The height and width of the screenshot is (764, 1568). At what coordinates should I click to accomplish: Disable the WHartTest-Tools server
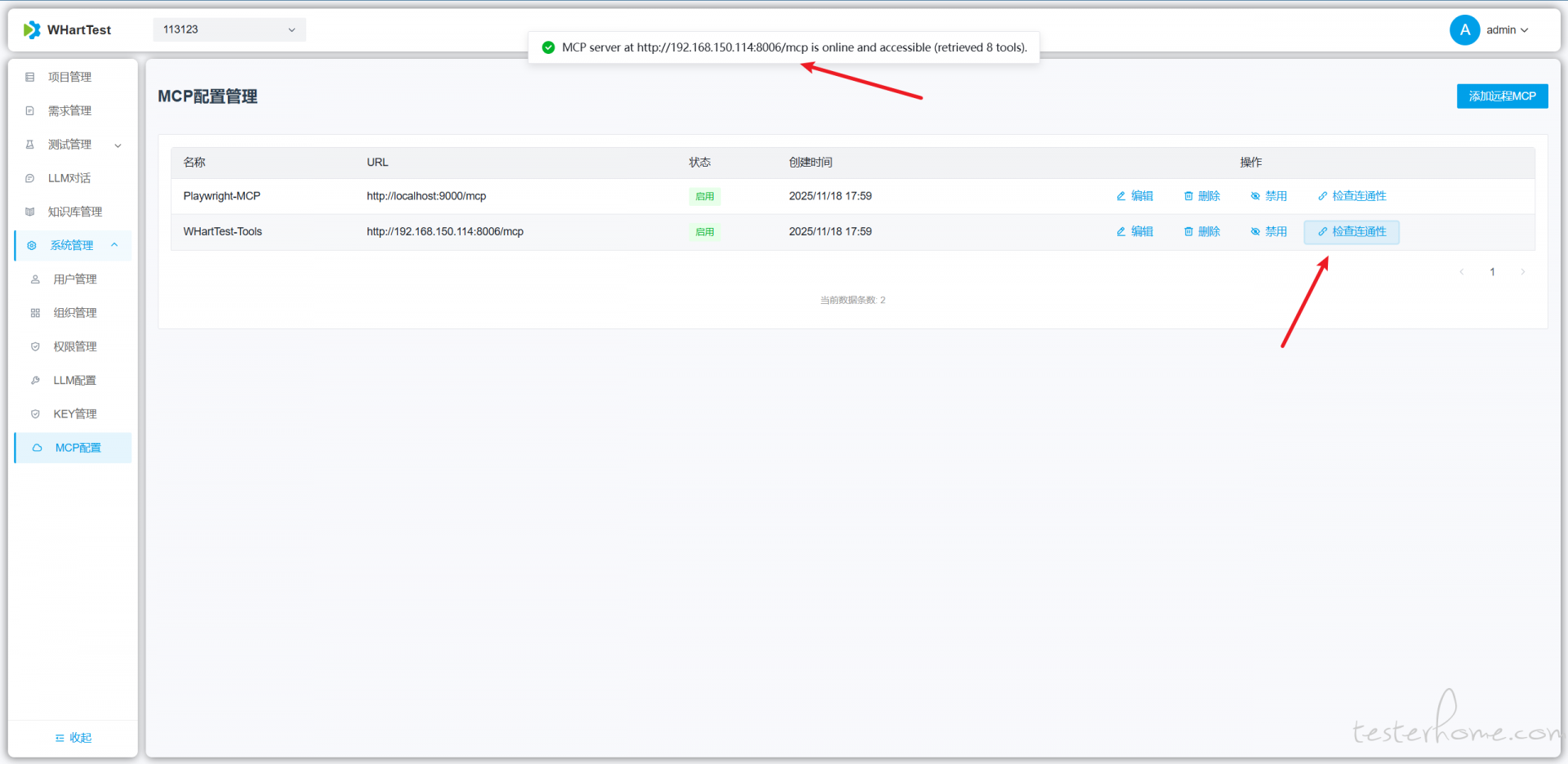click(x=1268, y=232)
